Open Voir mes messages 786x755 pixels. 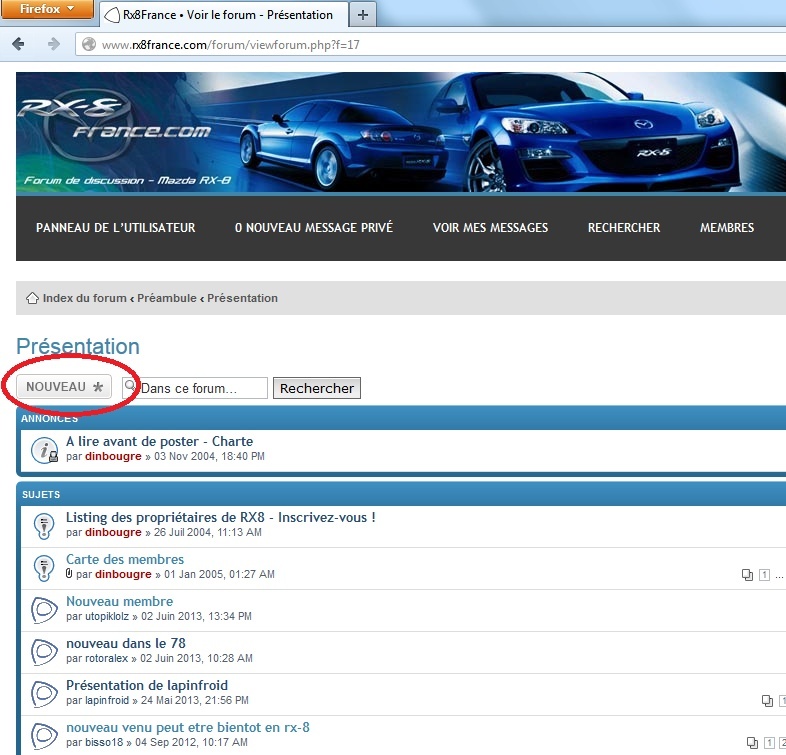(x=490, y=228)
